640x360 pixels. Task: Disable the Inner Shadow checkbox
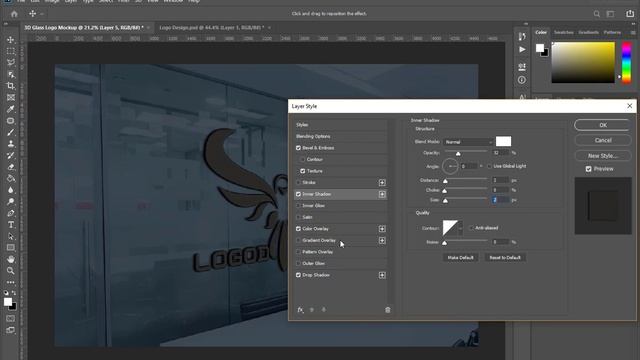point(298,194)
